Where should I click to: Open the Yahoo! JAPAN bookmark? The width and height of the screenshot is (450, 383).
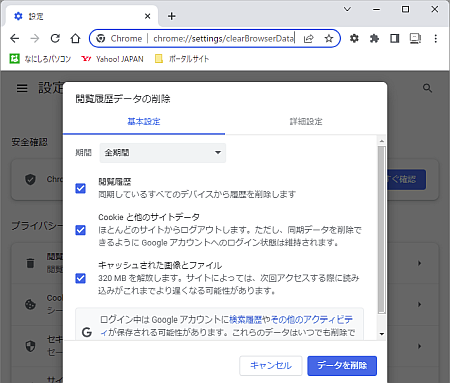tap(112, 59)
